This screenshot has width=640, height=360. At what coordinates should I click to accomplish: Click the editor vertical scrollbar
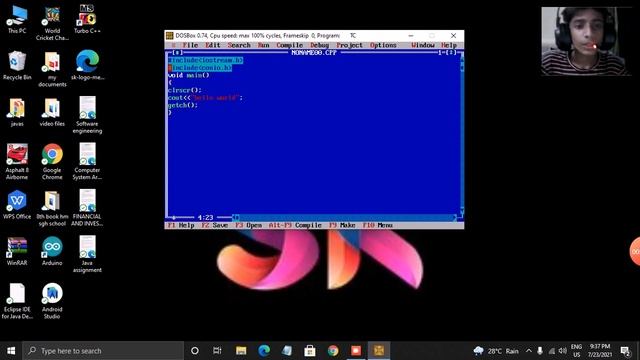click(462, 135)
